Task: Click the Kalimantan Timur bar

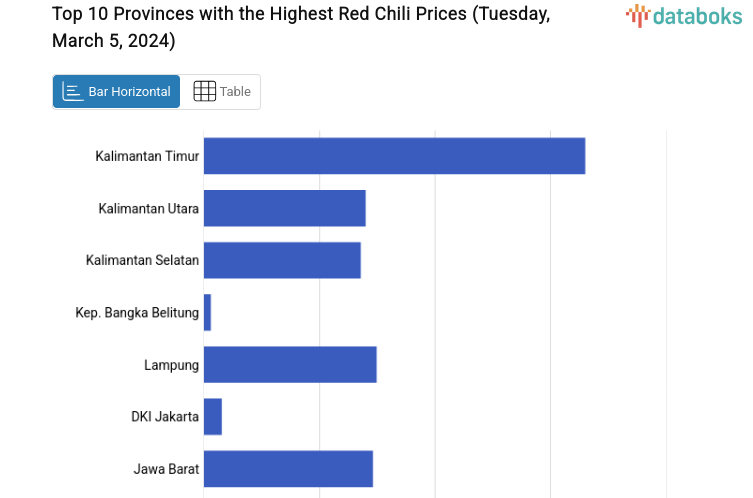Action: point(394,156)
